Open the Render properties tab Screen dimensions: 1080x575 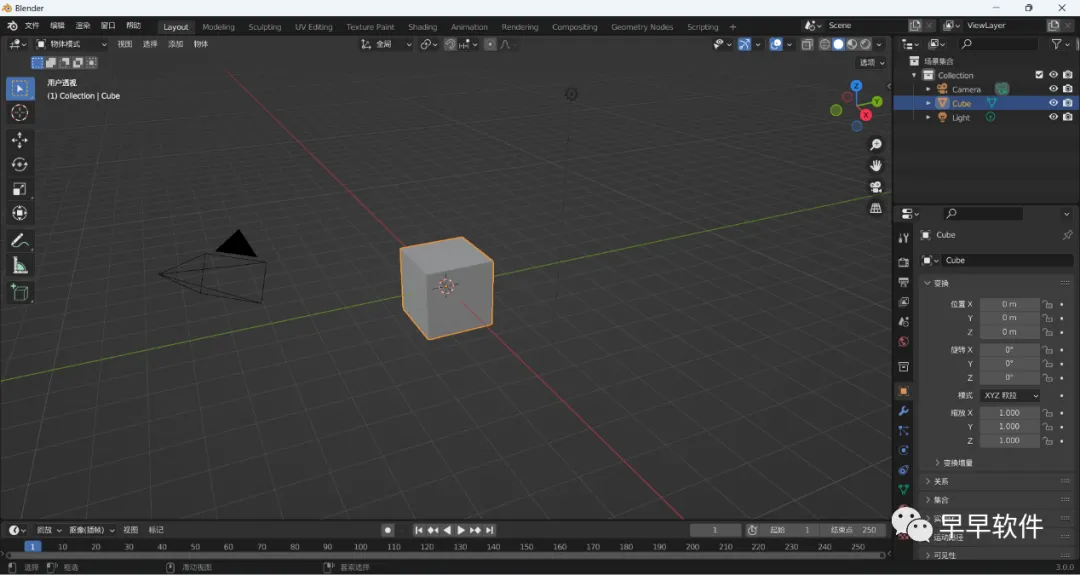[x=904, y=262]
